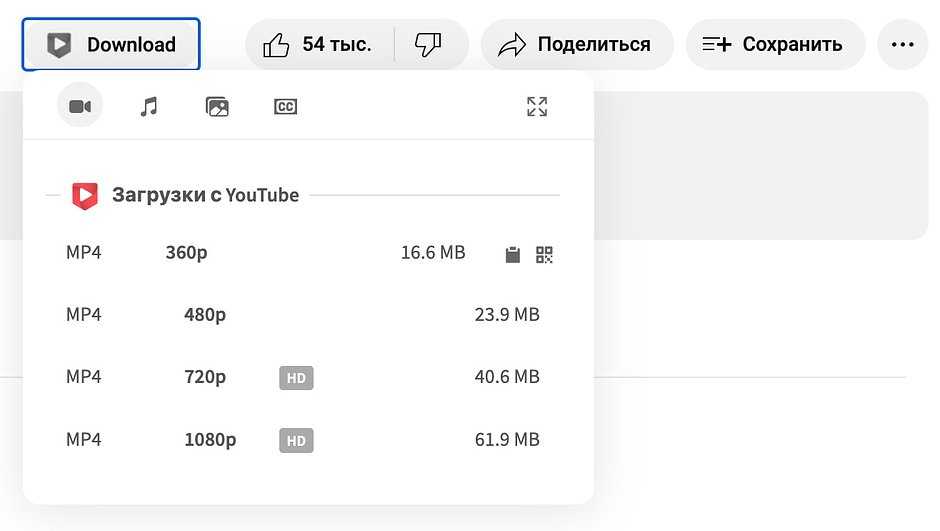Select the video formats tab icon
Viewport: 940px width, 531px height.
[80, 106]
